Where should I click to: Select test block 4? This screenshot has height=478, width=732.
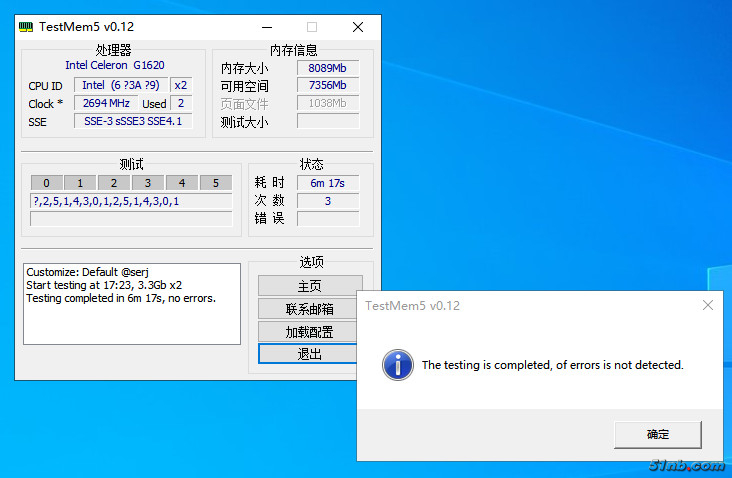coord(182,183)
